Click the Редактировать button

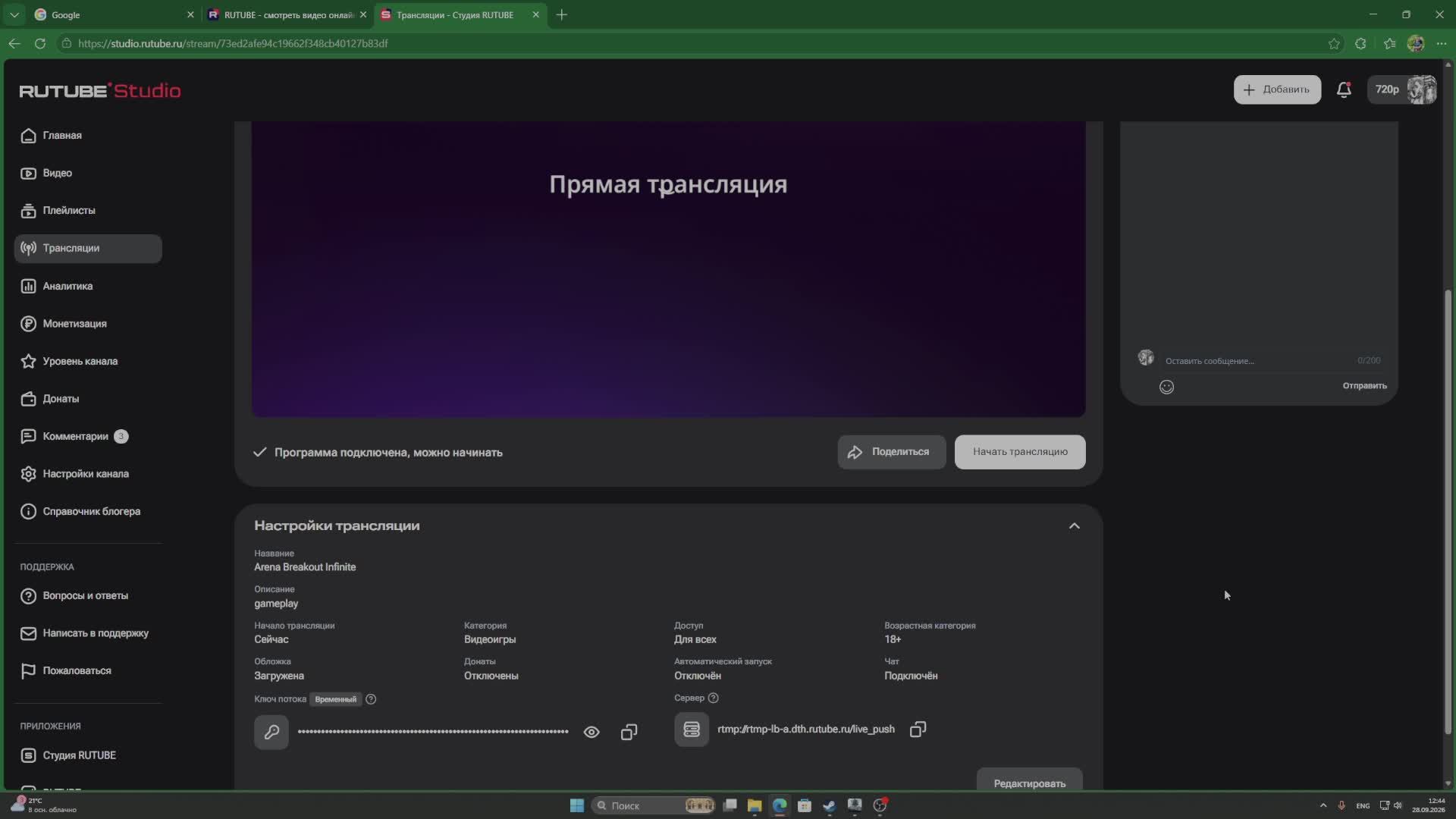click(1029, 781)
